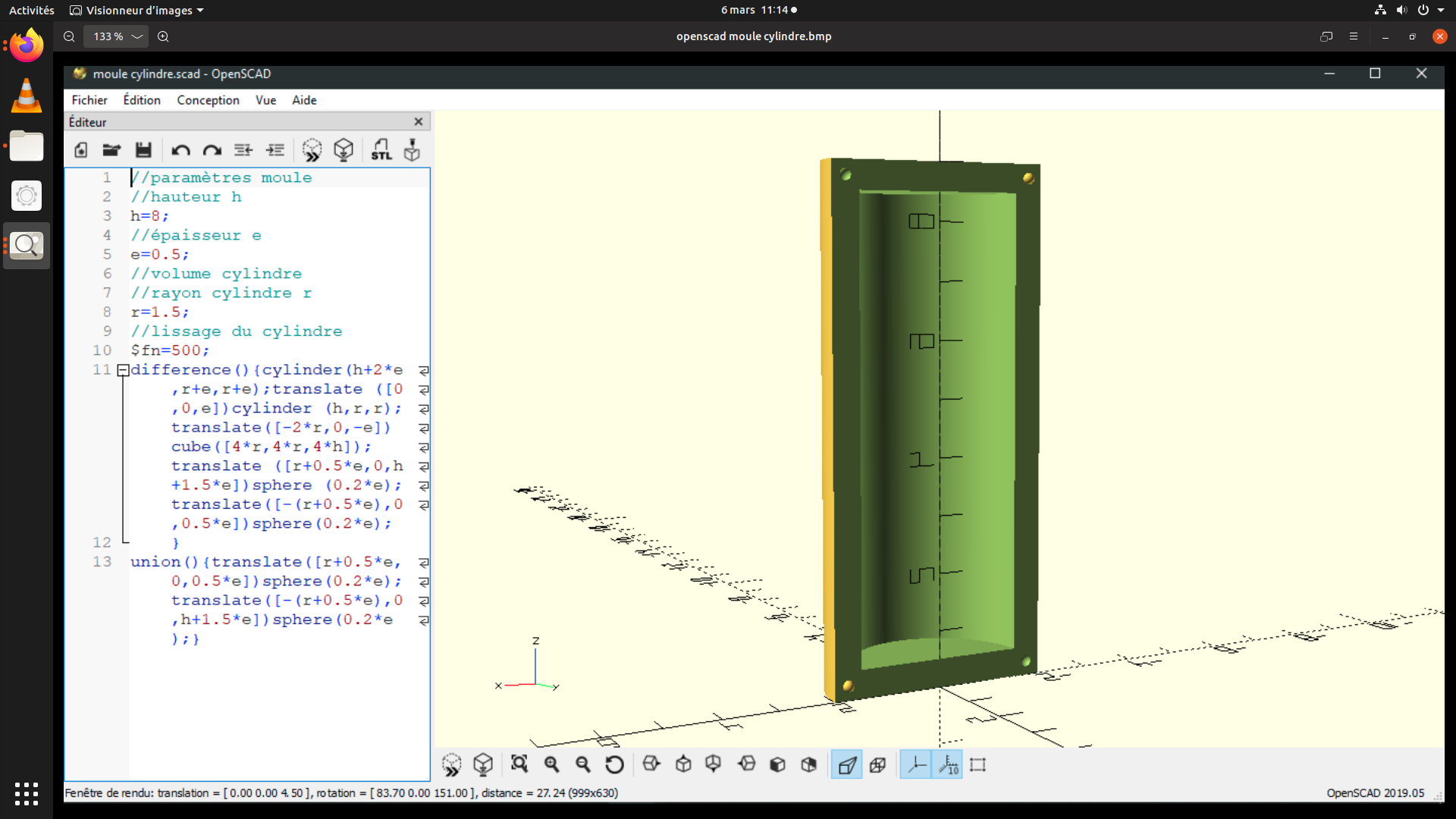The image size is (1456, 819).
Task: Launch Firefox from the dock
Action: point(27,46)
